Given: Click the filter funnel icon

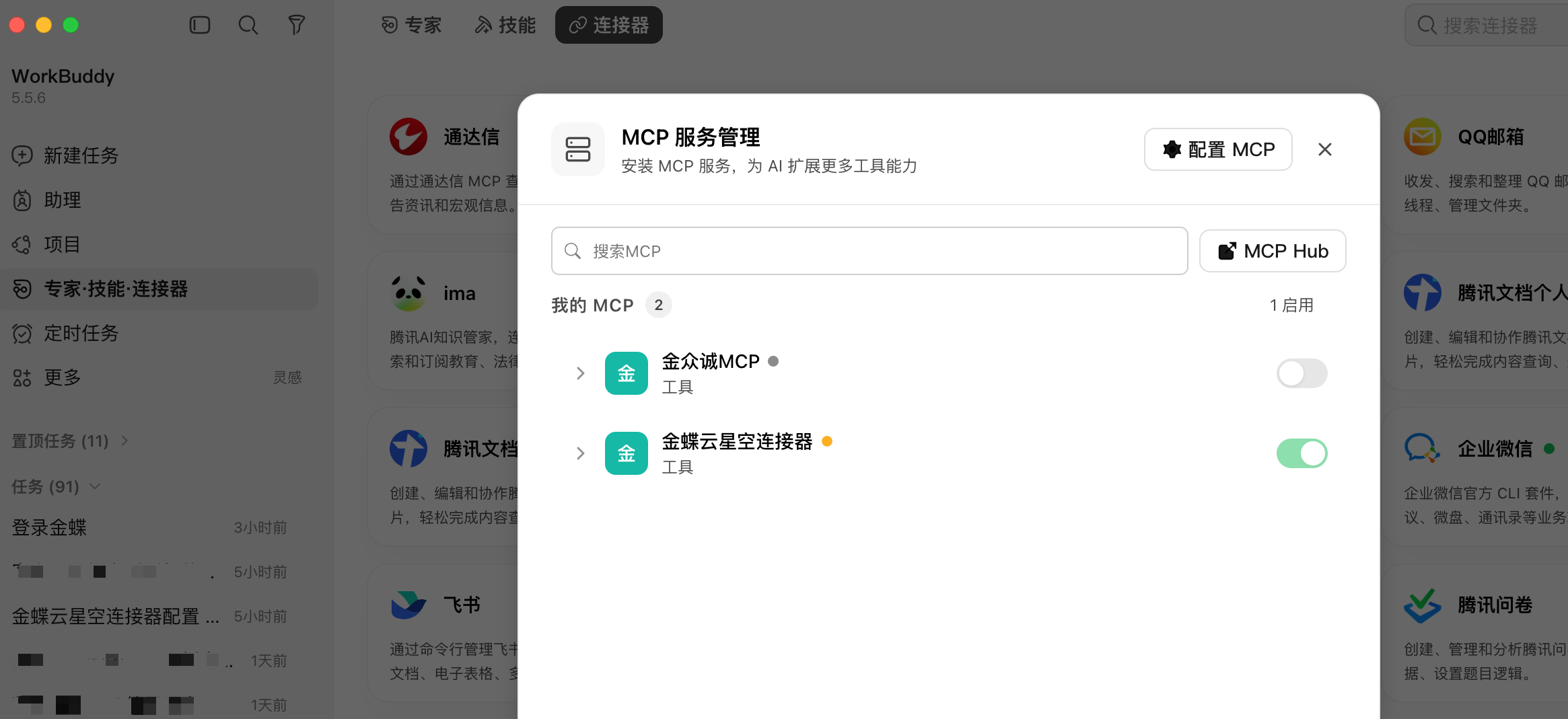Looking at the screenshot, I should (x=297, y=26).
